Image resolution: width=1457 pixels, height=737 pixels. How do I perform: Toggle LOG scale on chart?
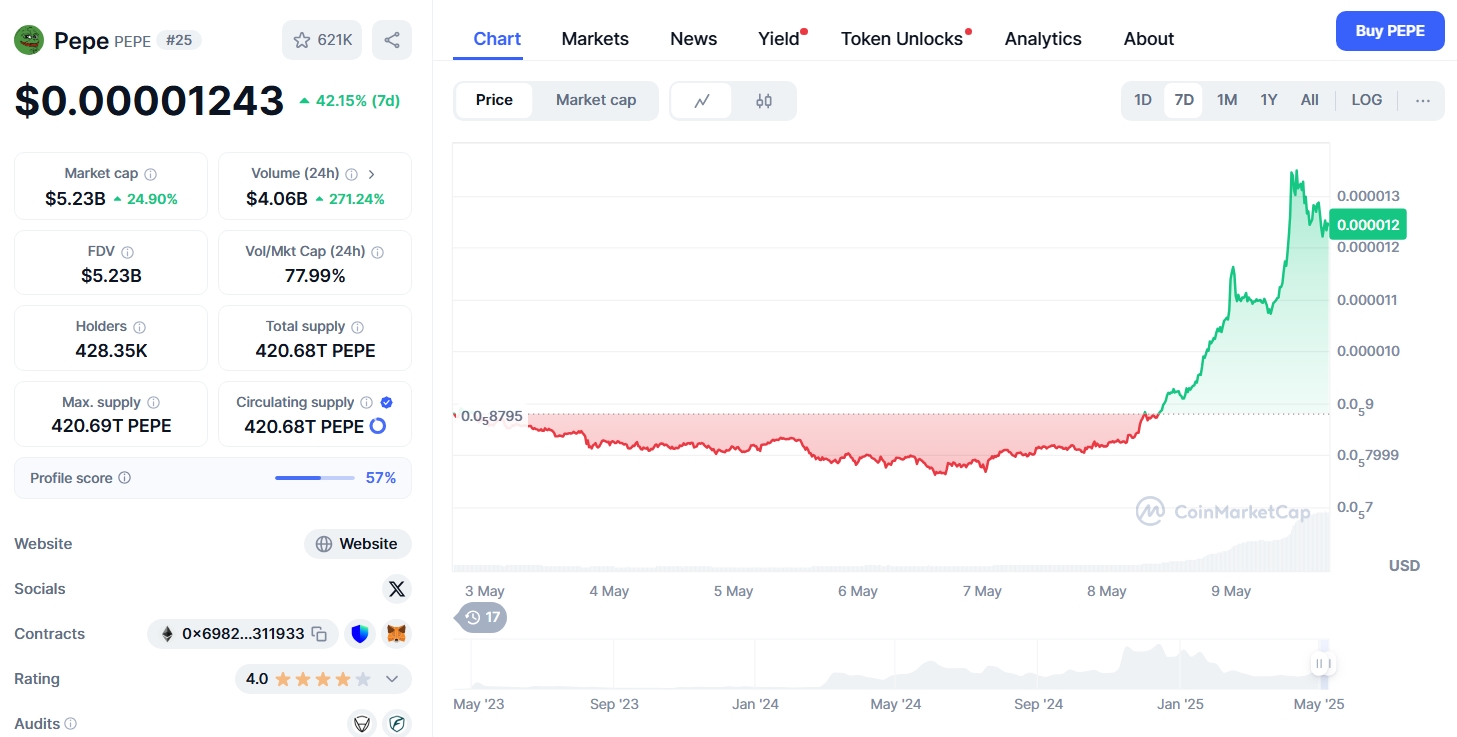click(1367, 100)
